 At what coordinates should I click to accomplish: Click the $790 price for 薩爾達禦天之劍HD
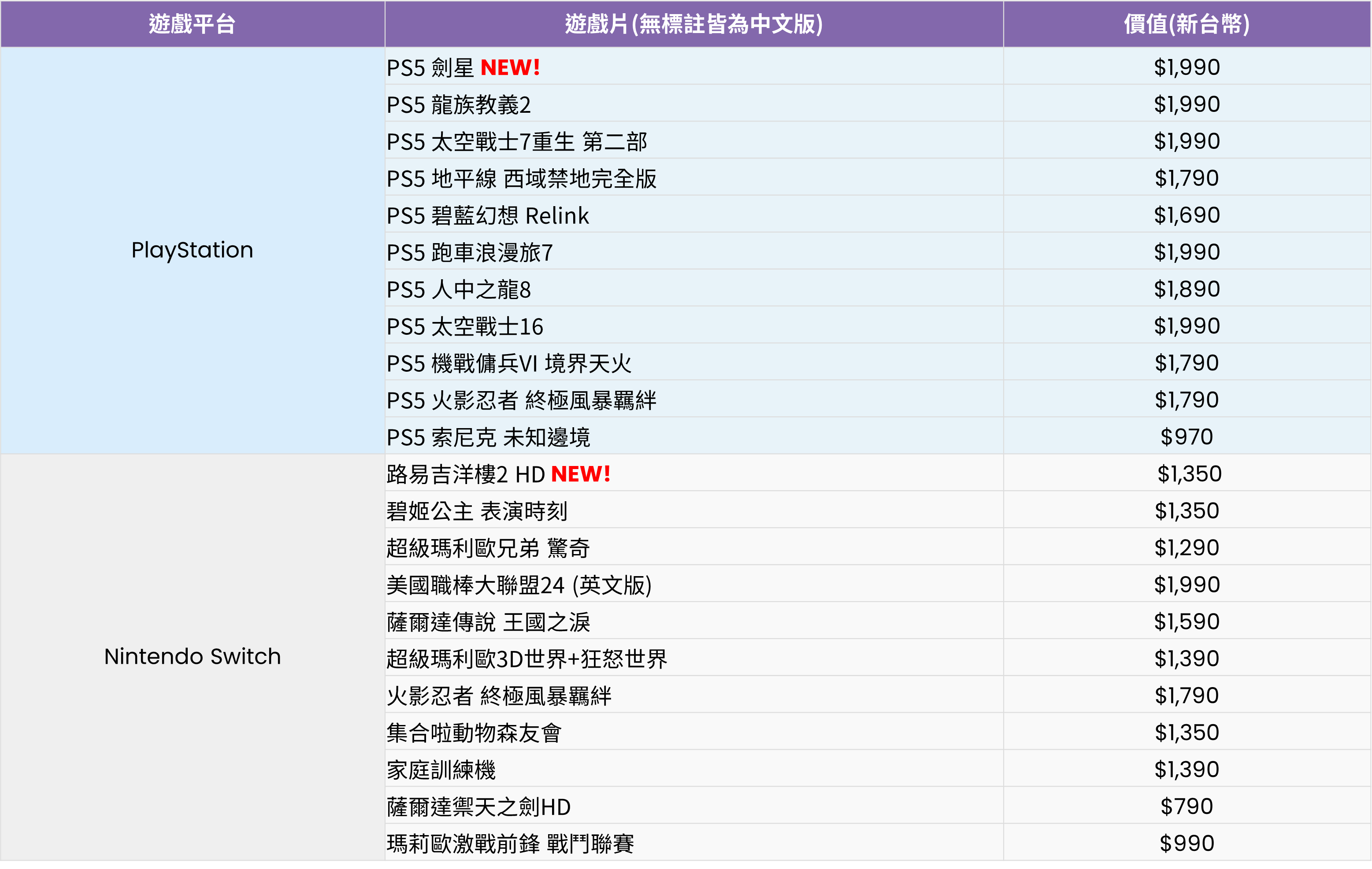click(x=1187, y=806)
